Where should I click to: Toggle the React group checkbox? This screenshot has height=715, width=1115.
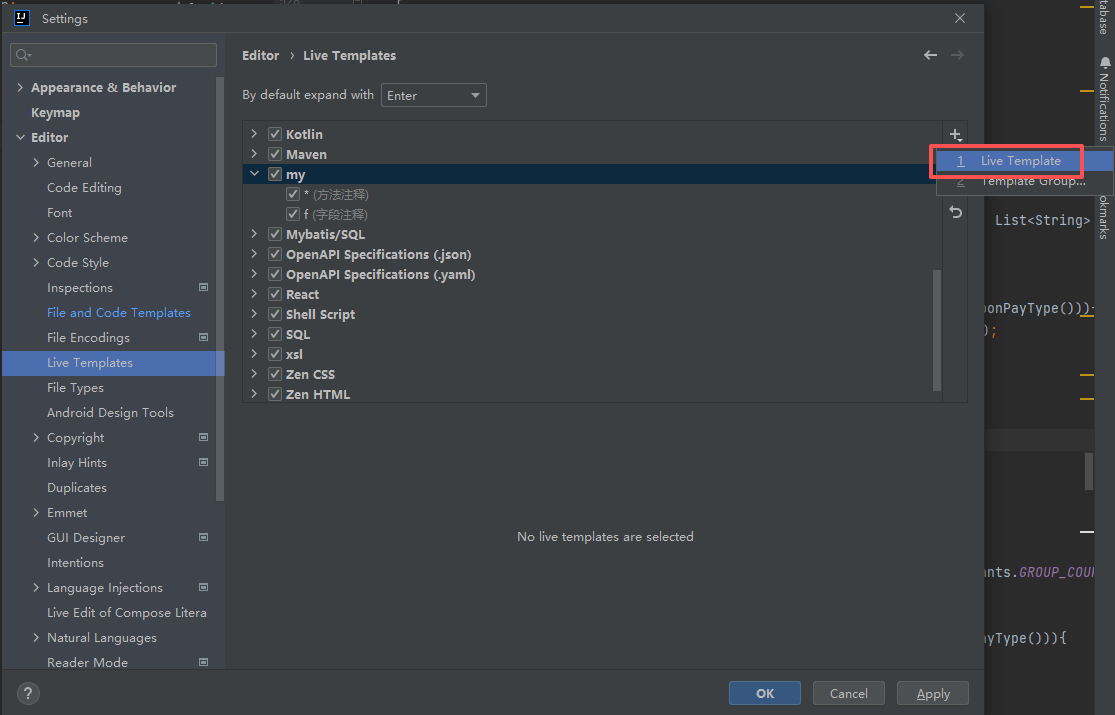pos(274,294)
